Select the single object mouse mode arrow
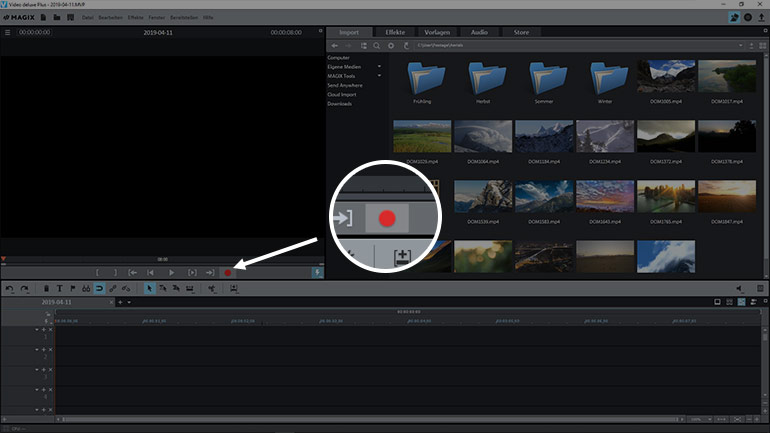Screen dimensions: 770x433 point(150,289)
